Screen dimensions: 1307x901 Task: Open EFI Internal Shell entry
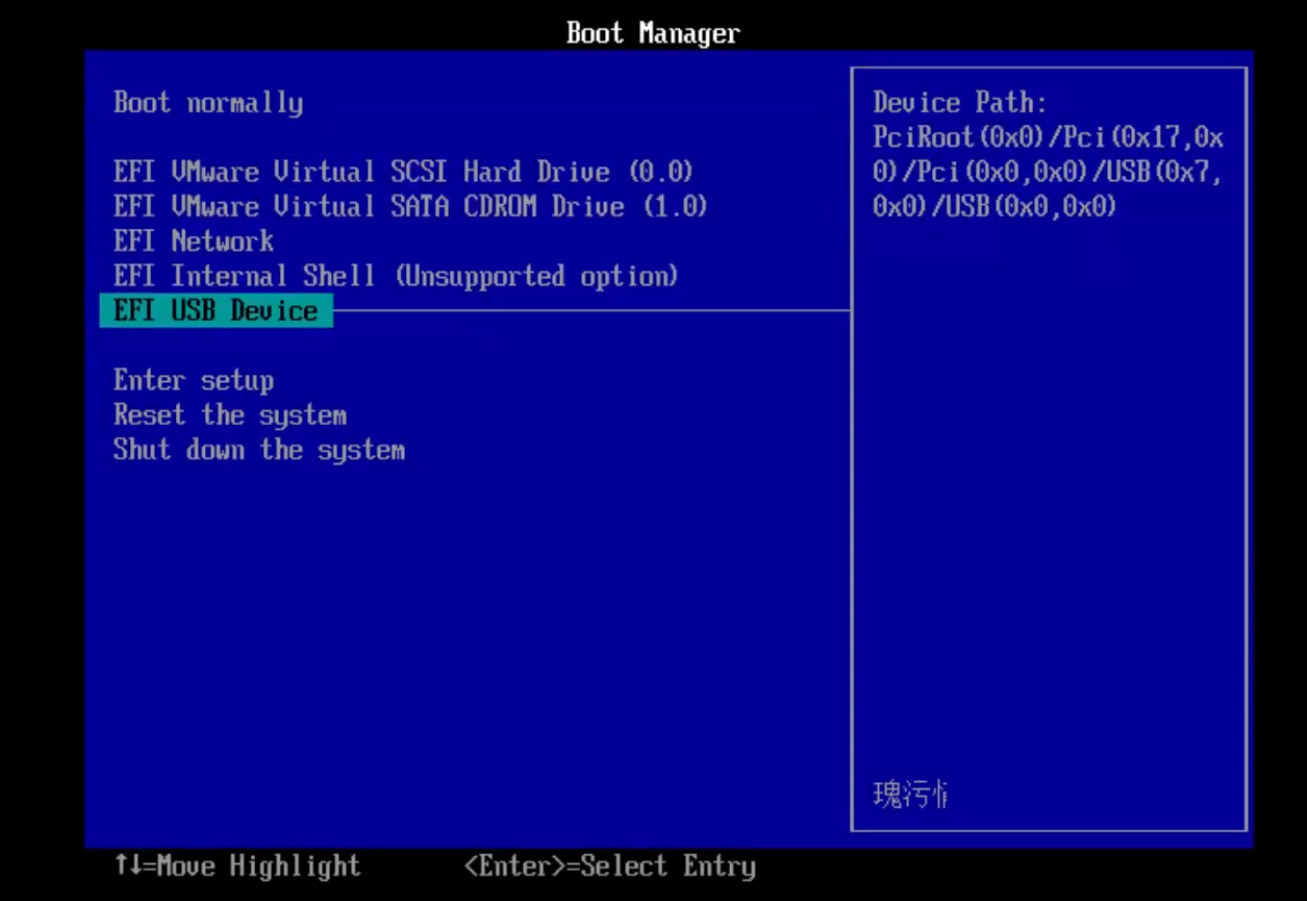click(395, 276)
